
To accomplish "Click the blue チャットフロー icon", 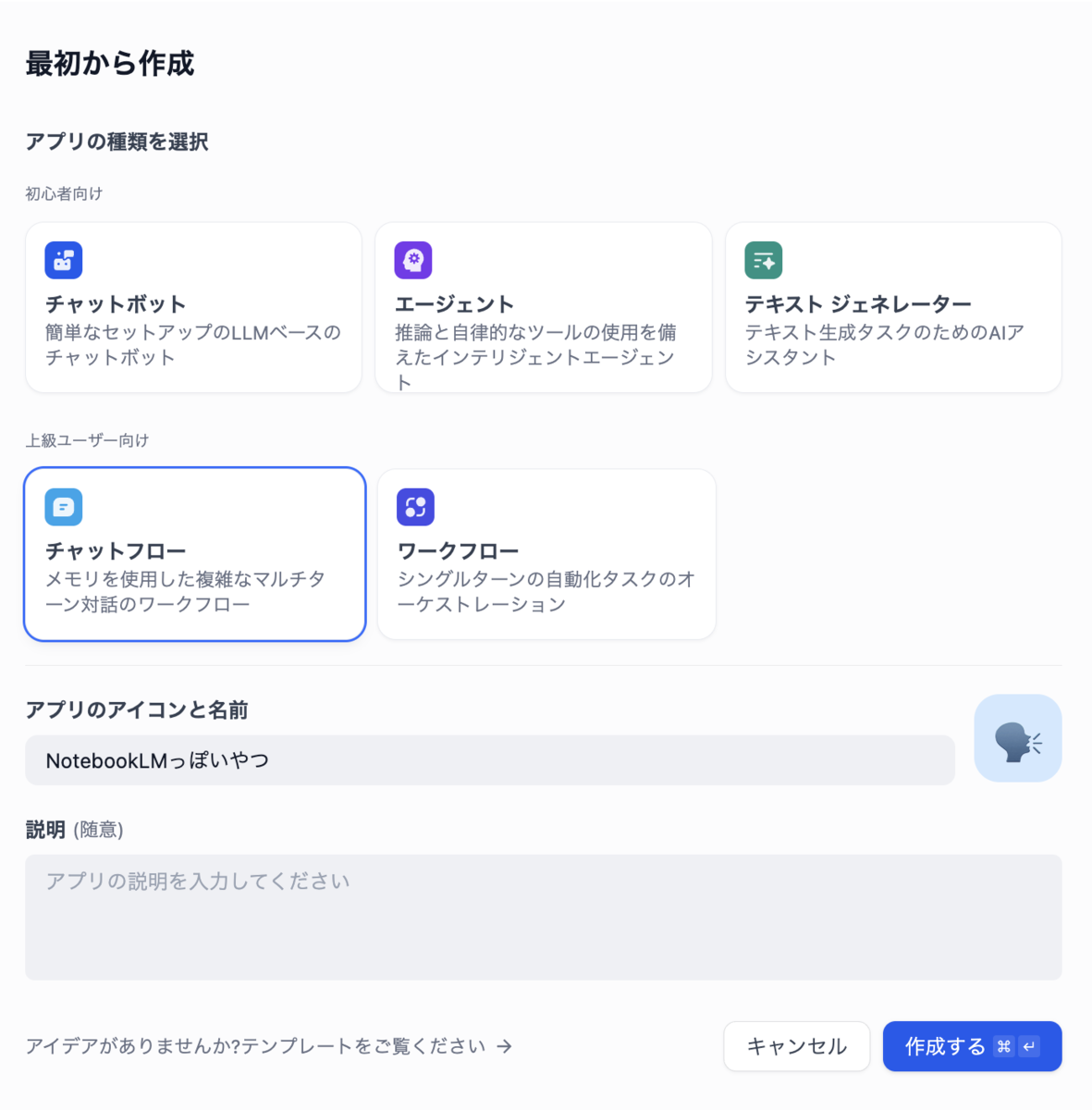I will 64,507.
